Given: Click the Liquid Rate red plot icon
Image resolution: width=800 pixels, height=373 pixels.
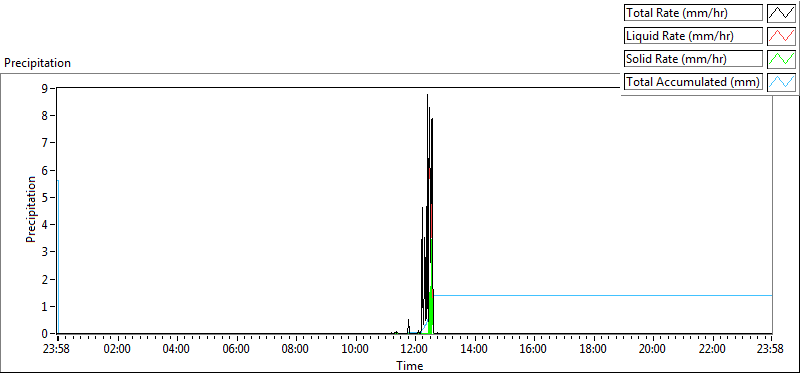Looking at the screenshot, I should pyautogui.click(x=782, y=36).
